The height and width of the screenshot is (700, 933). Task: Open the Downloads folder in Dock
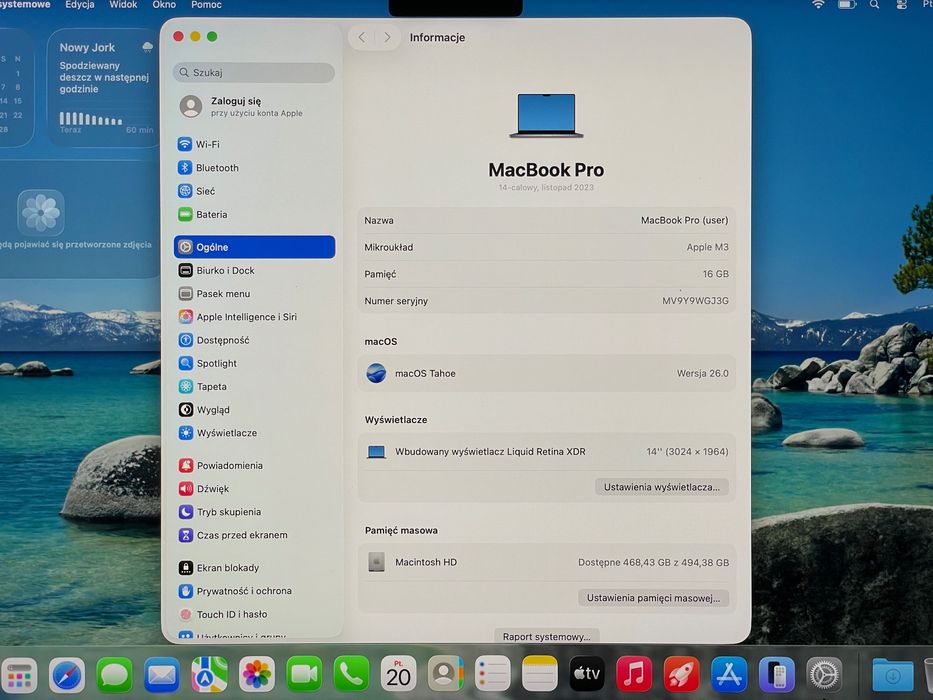click(x=893, y=676)
